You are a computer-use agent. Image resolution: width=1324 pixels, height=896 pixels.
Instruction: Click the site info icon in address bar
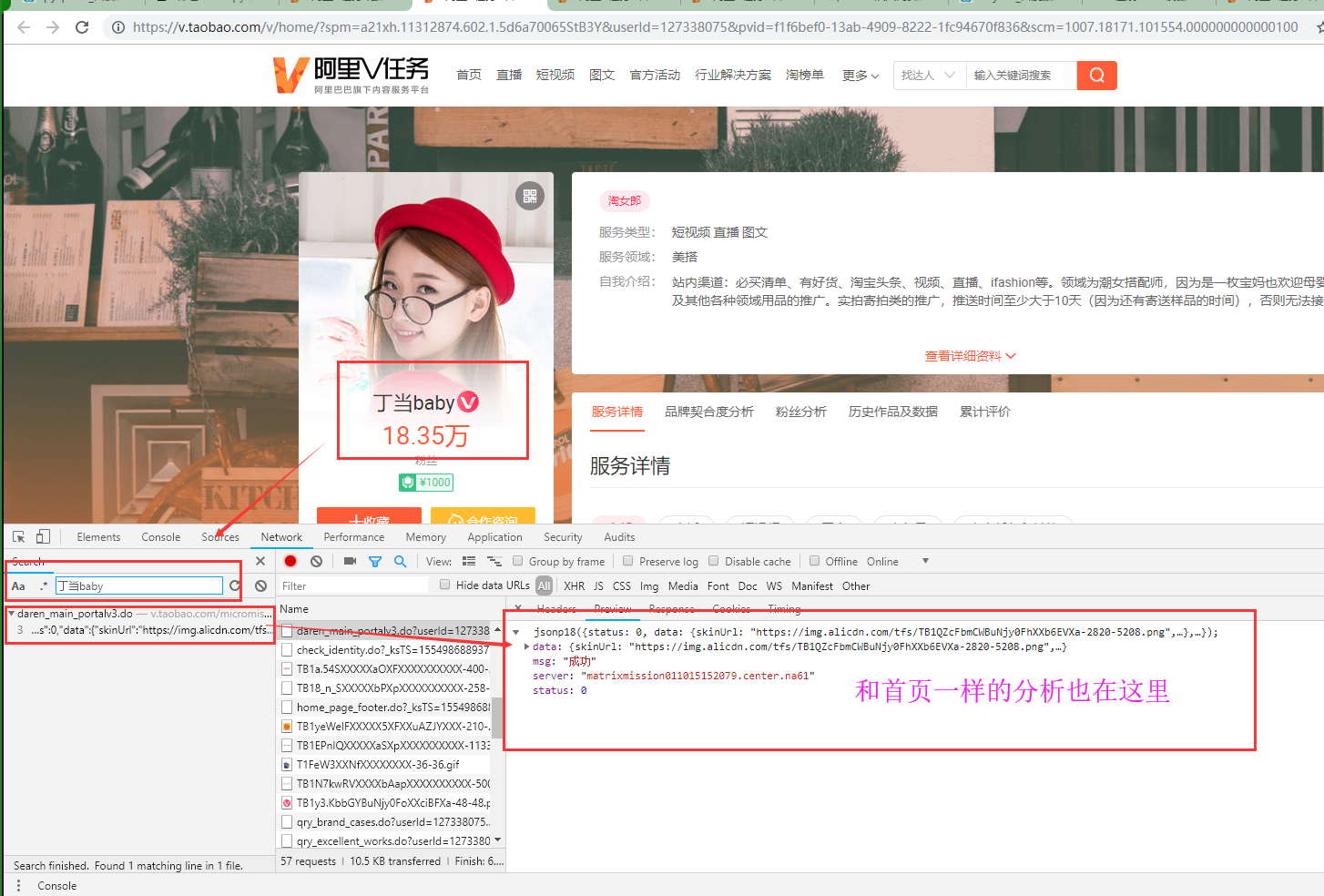118,27
